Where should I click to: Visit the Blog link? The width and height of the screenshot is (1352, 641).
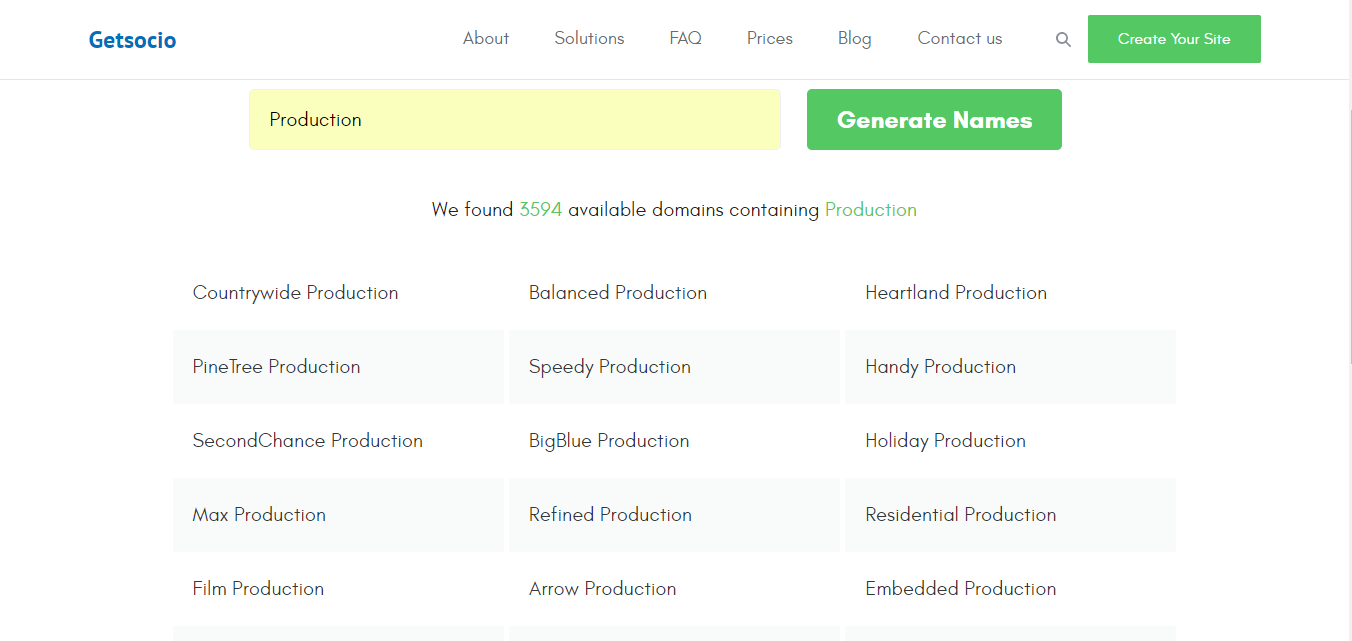pyautogui.click(x=855, y=39)
